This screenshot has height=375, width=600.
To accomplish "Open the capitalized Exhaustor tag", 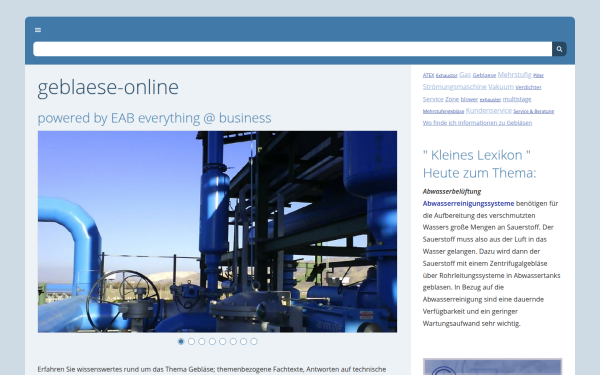I will (x=447, y=76).
